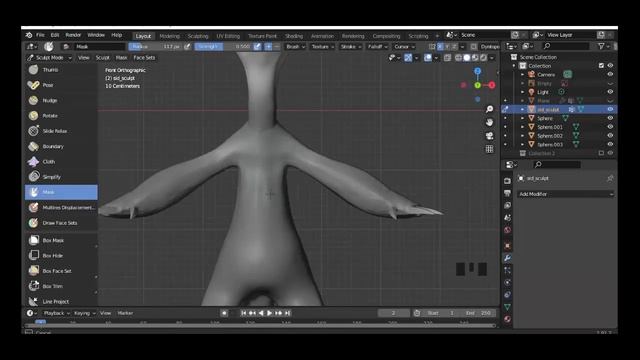This screenshot has width=640, height=360.
Task: Toggle visibility of Sphere.003
Action: pos(610,144)
